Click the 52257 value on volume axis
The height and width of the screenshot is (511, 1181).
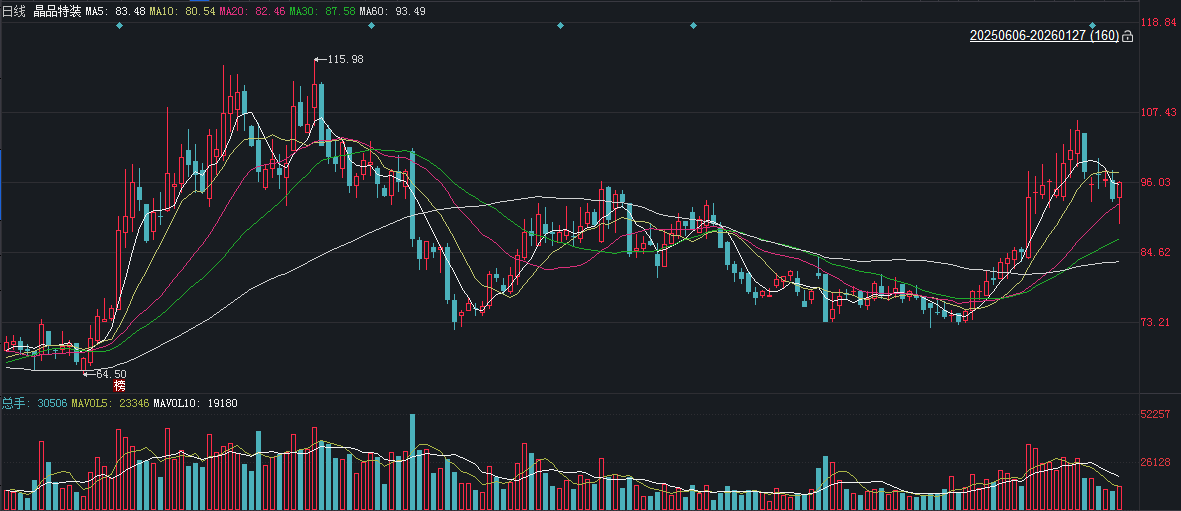click(x=1156, y=414)
